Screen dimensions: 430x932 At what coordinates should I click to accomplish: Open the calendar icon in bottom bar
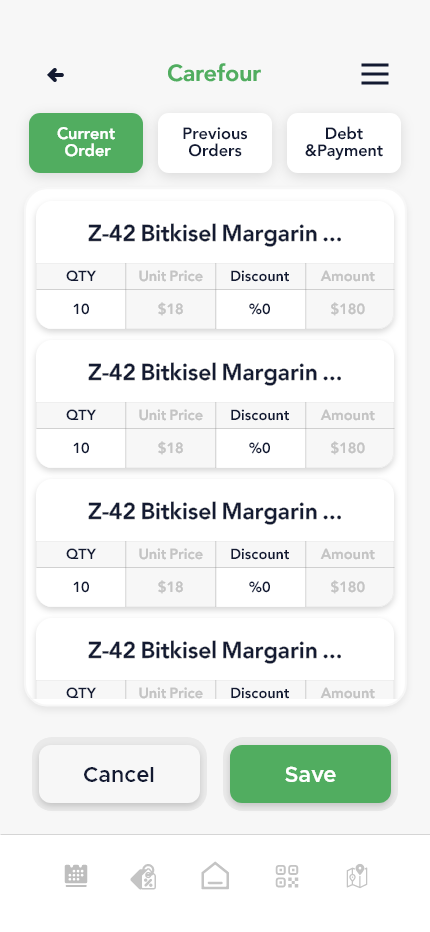click(76, 876)
